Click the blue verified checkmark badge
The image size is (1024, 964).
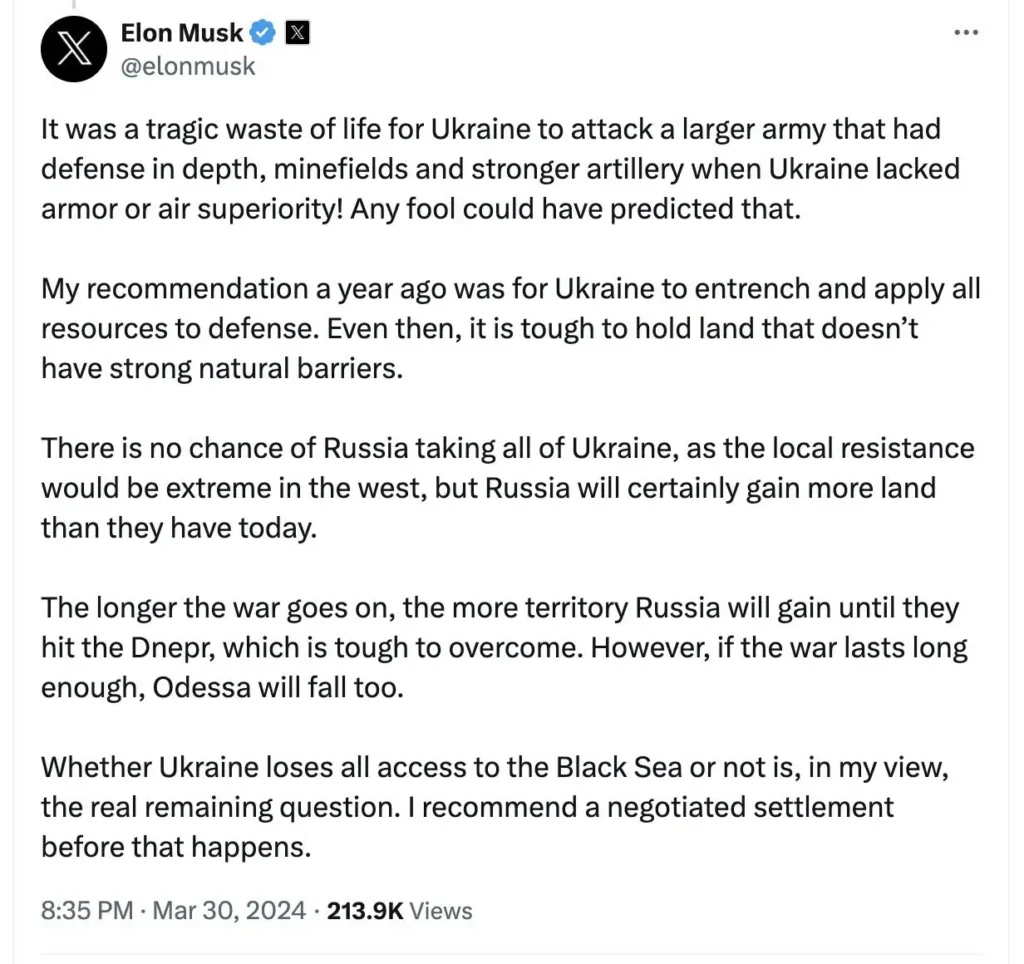tap(263, 33)
